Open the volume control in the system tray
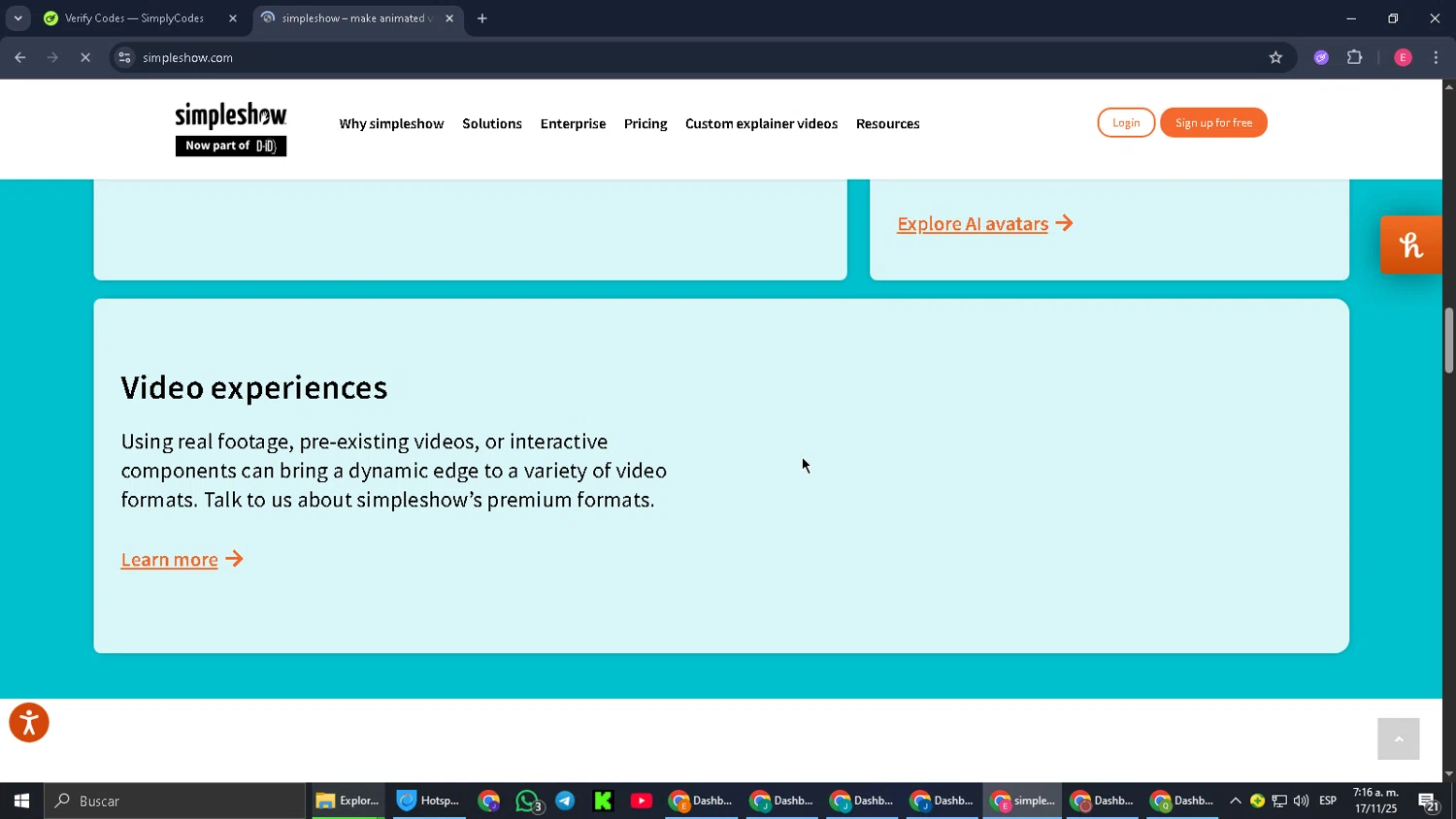The height and width of the screenshot is (819, 1456). [1301, 801]
